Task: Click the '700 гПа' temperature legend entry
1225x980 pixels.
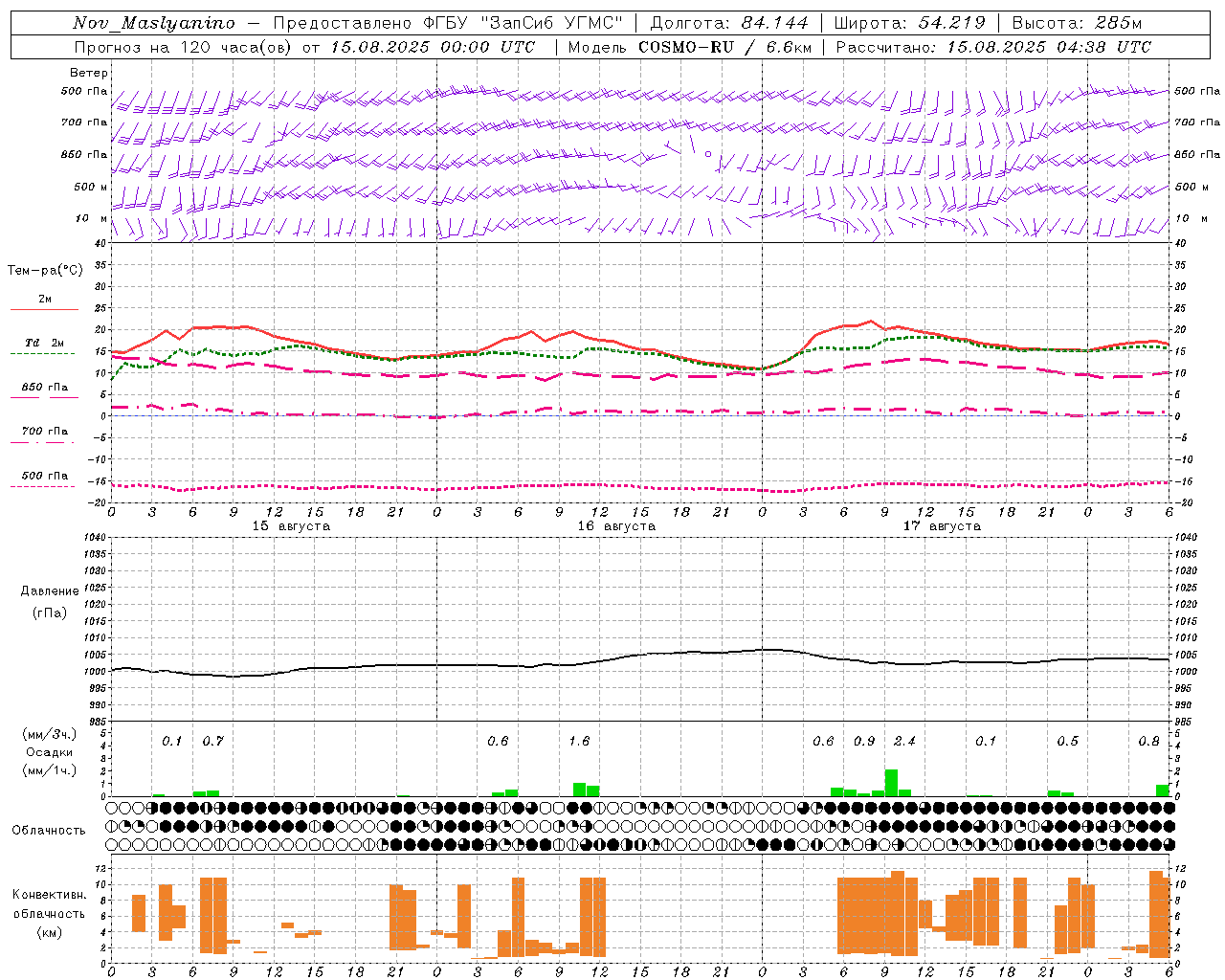Action: [44, 435]
